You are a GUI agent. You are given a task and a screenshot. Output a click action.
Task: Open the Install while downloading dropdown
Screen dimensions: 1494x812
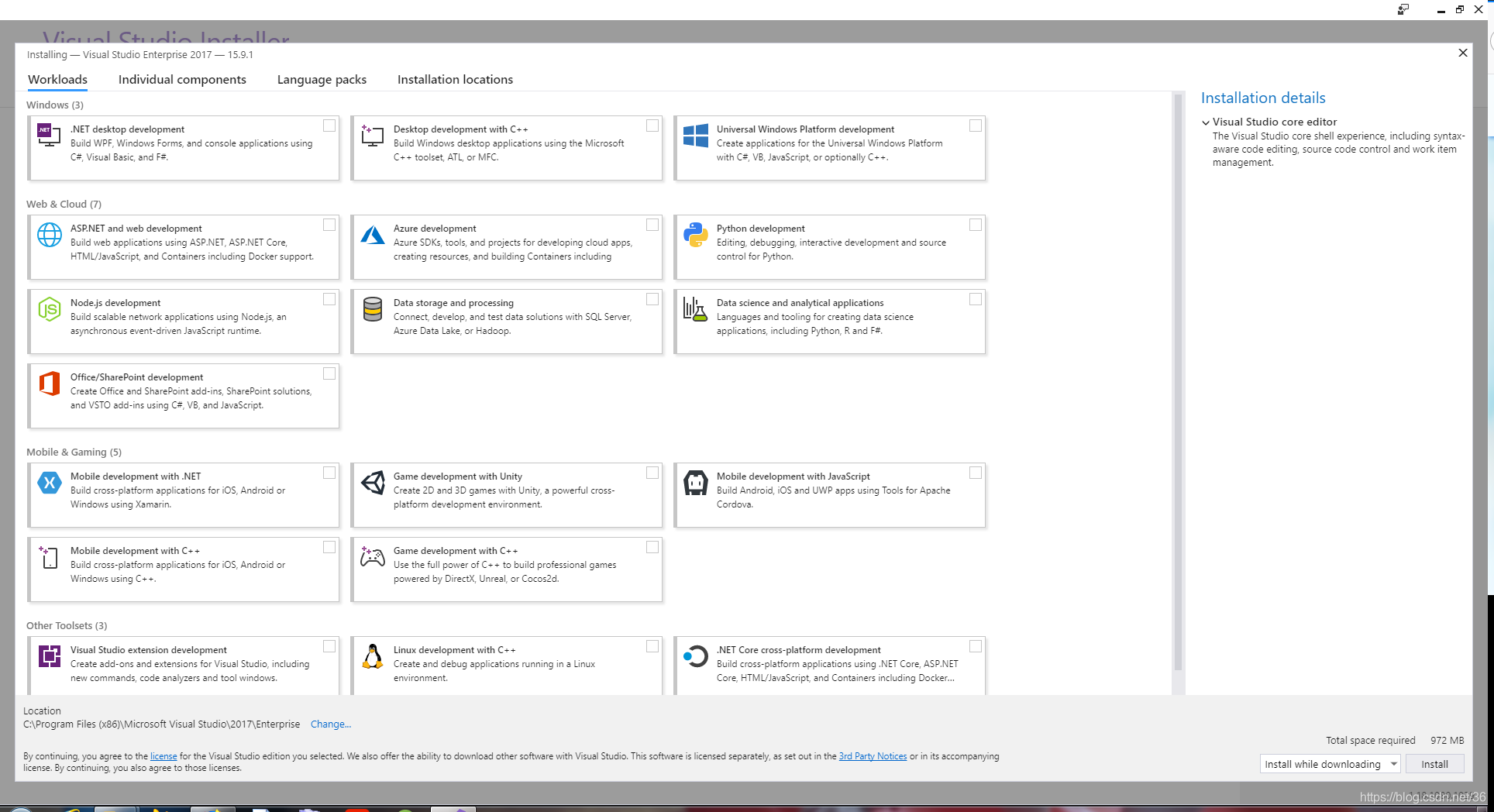tap(1330, 764)
